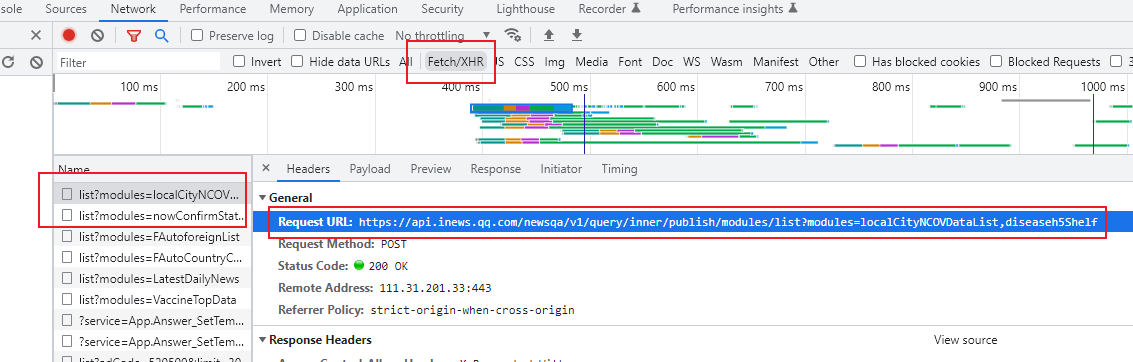The image size is (1133, 362).
Task: Collapse the General section
Action: click(262, 198)
